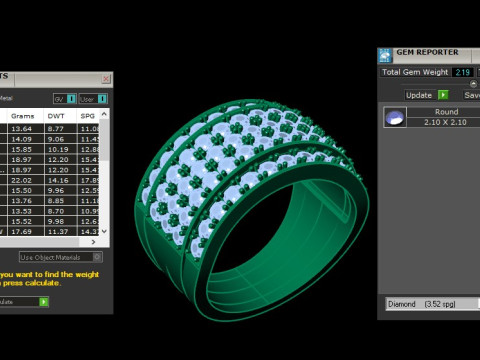Select the 9.06 DWT cell
The width and height of the screenshot is (480, 360).
pyautogui.click(x=60, y=139)
